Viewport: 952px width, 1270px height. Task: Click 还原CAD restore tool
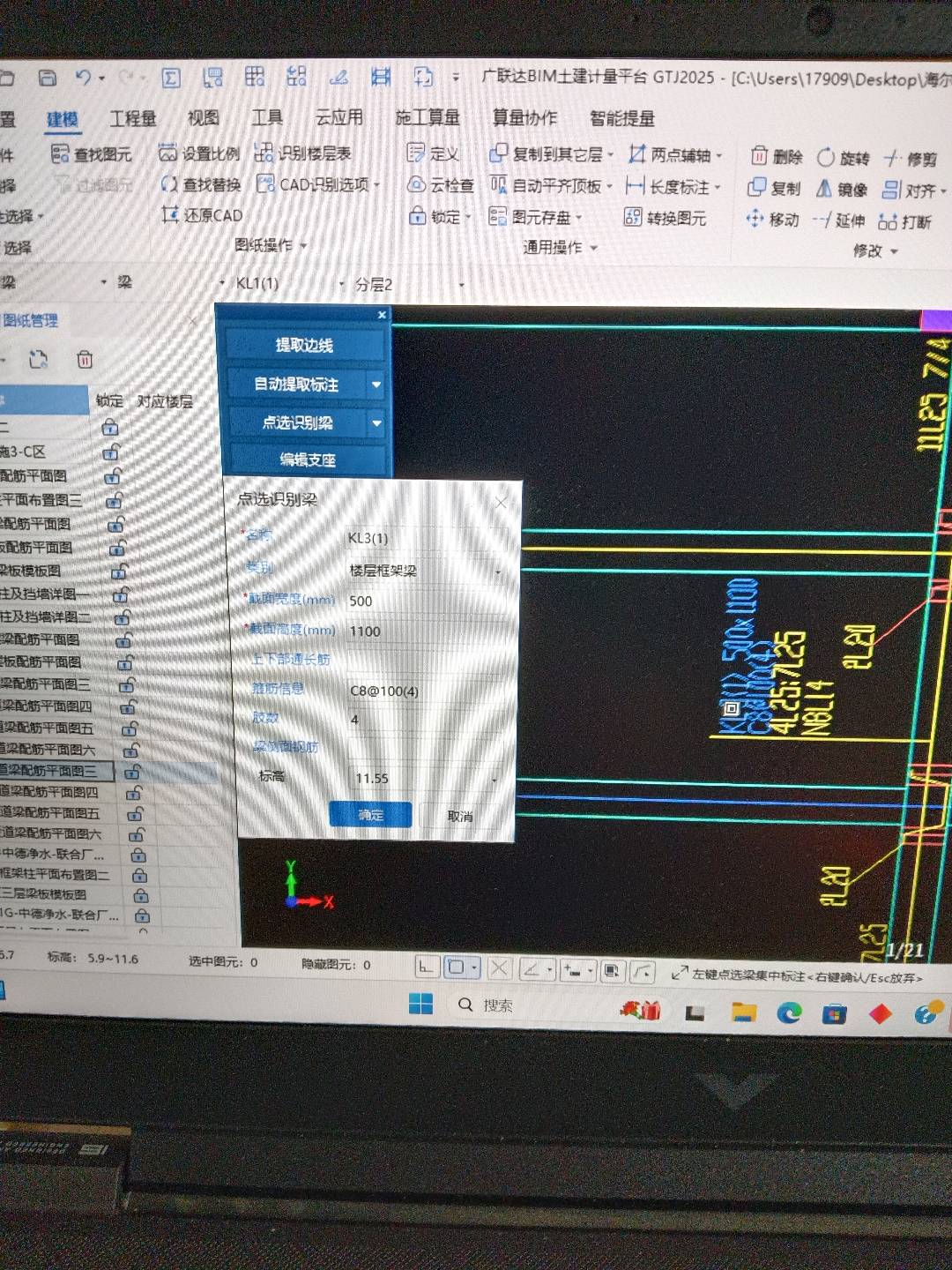(x=202, y=215)
